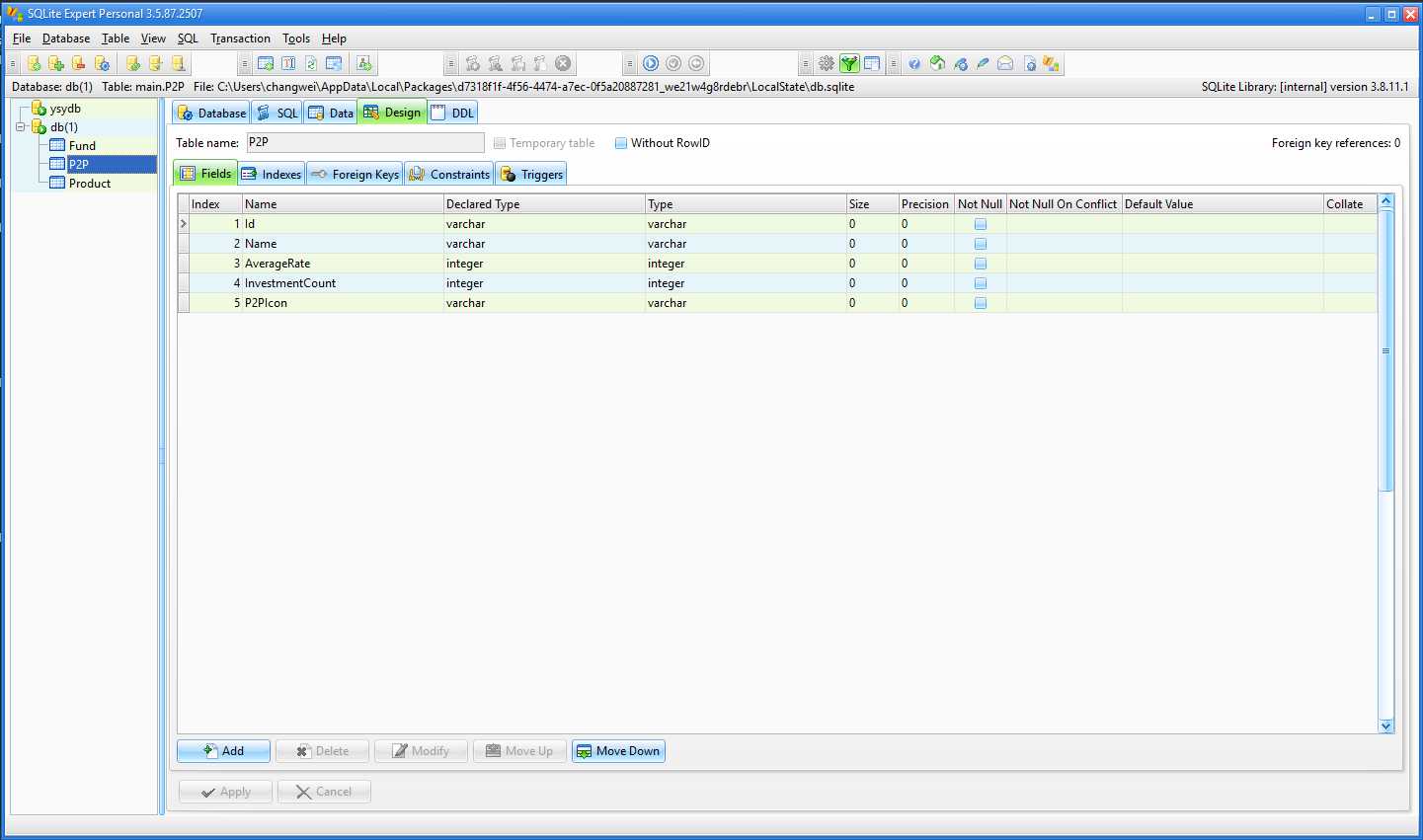Click the Move Down button
Viewport: 1423px width, 840px height.
pos(618,751)
